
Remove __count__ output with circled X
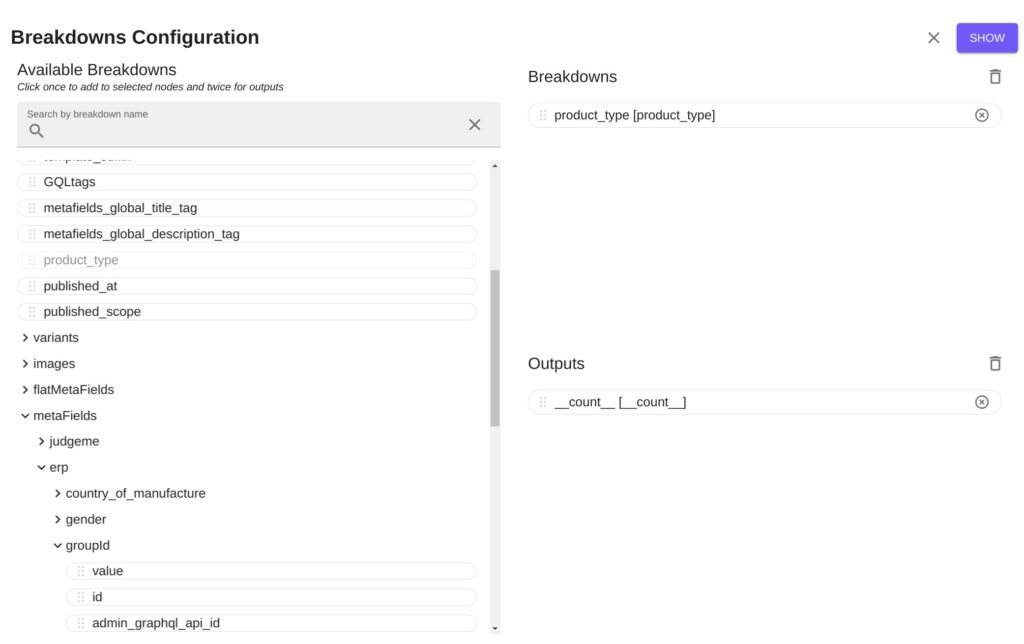982,402
